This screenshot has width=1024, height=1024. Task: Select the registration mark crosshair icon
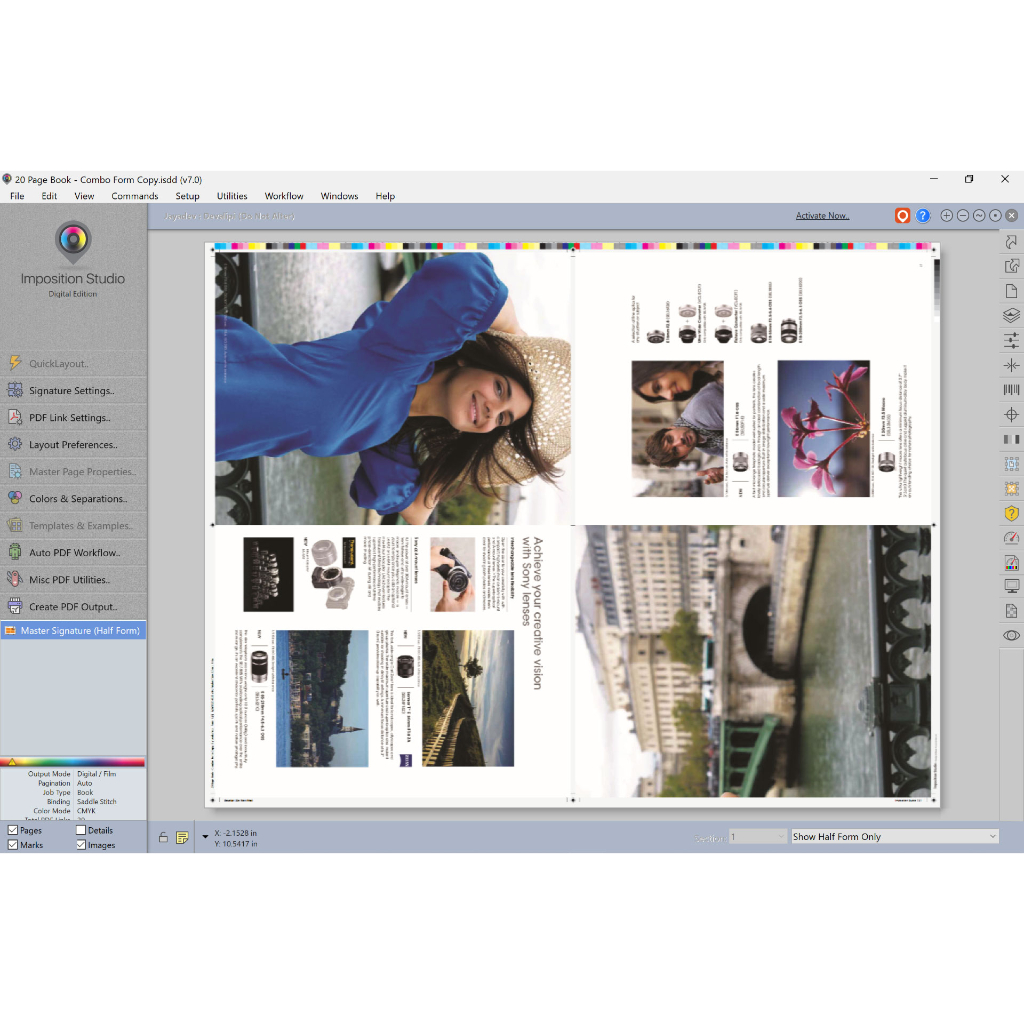click(1011, 415)
